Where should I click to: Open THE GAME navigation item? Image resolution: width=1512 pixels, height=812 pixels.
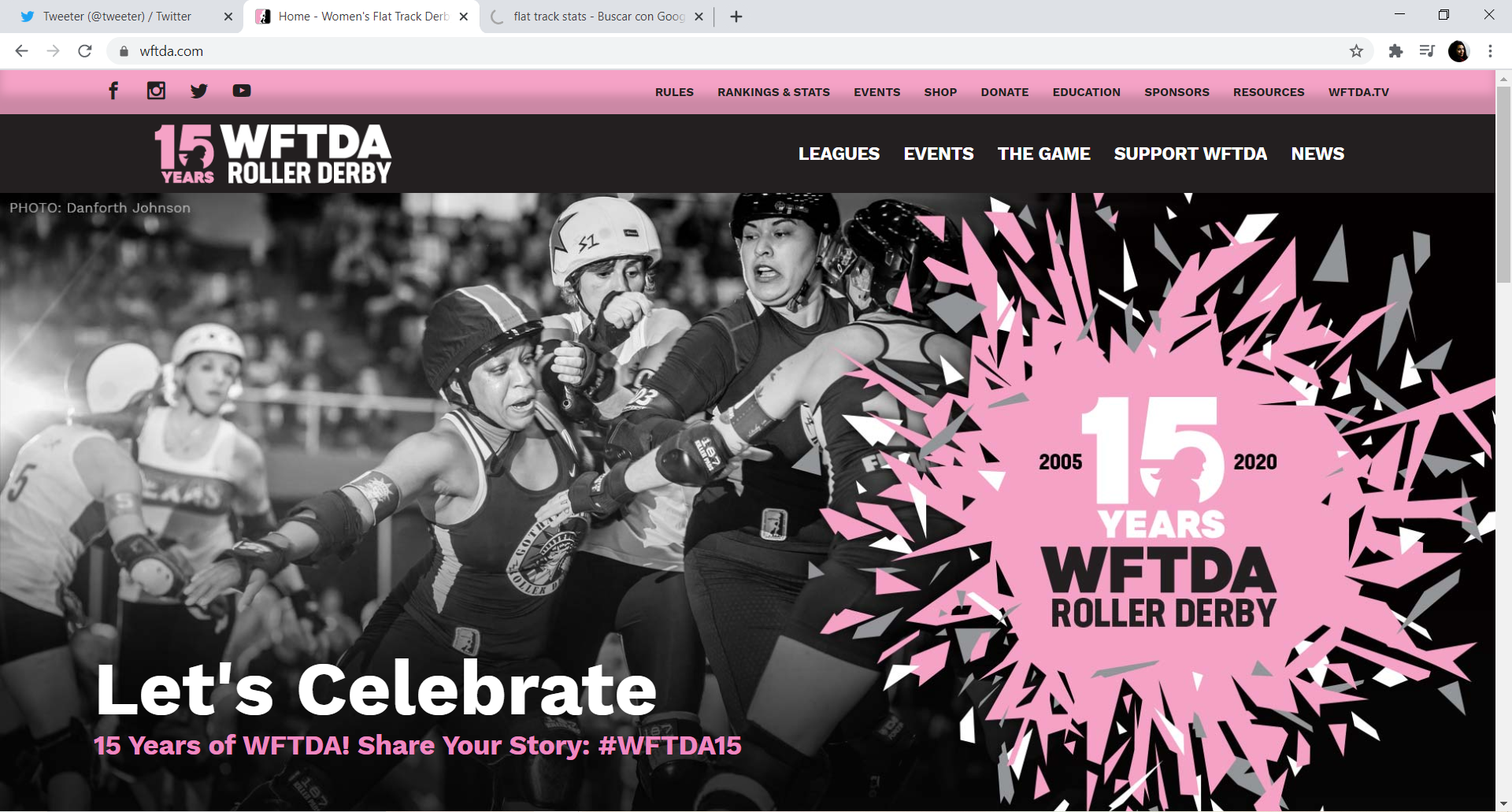pos(1043,154)
